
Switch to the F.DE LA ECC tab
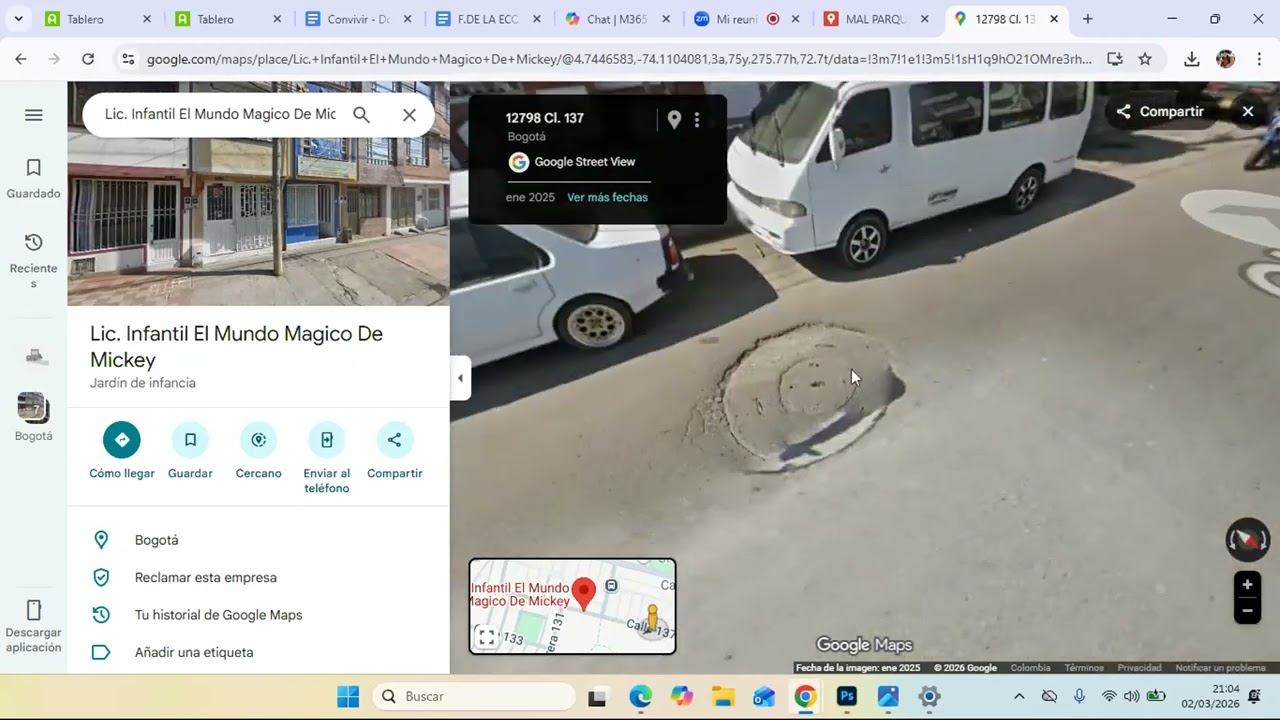click(486, 19)
